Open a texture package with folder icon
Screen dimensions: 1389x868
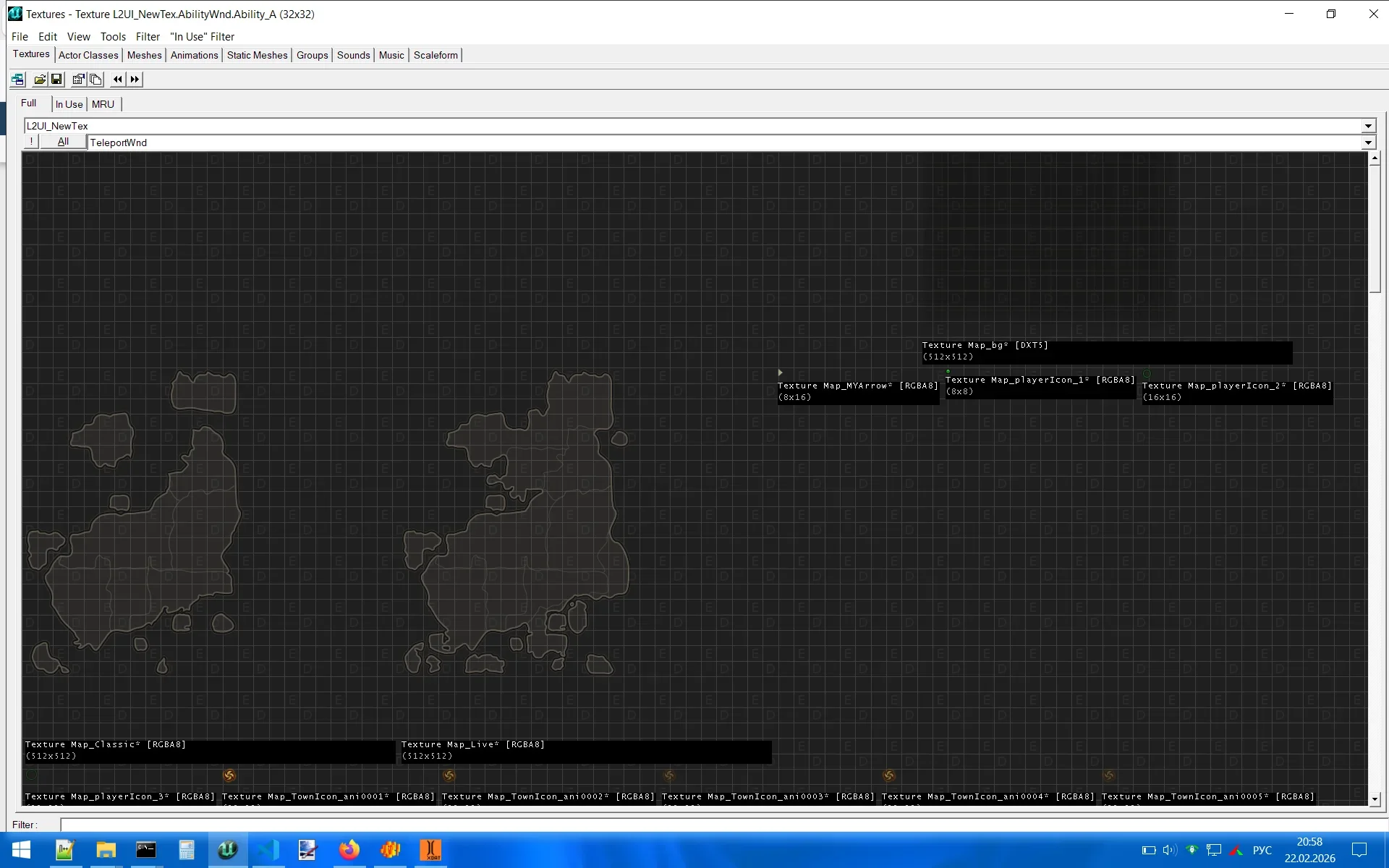click(x=41, y=80)
